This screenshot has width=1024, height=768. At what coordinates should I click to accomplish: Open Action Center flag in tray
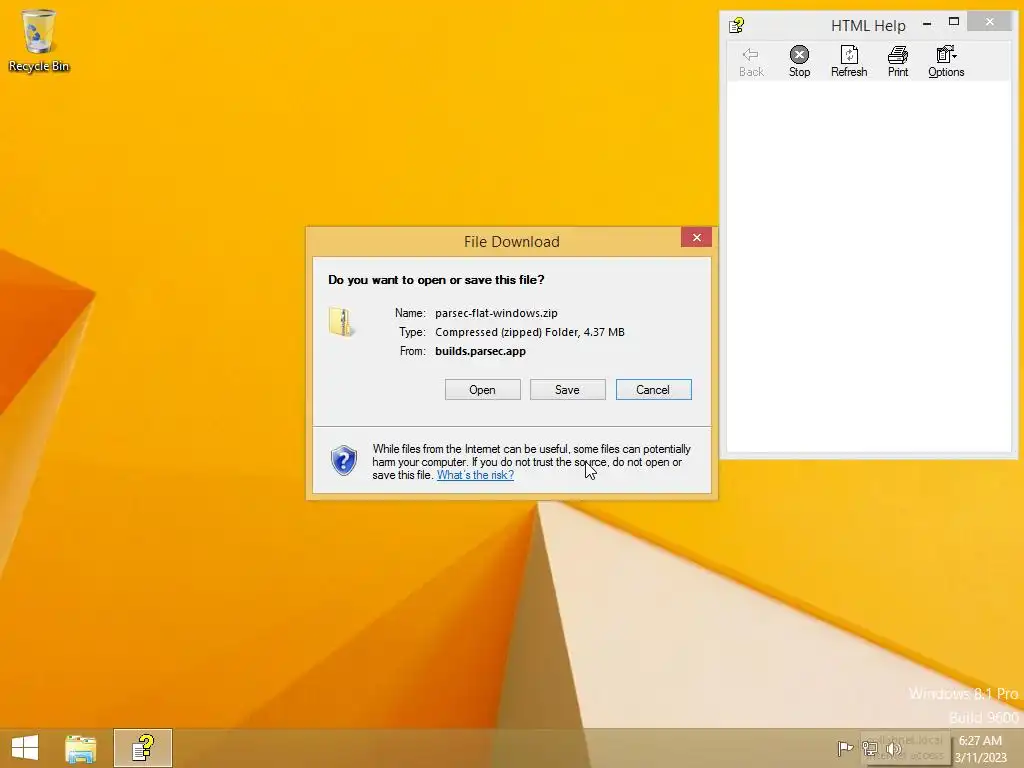tap(845, 748)
